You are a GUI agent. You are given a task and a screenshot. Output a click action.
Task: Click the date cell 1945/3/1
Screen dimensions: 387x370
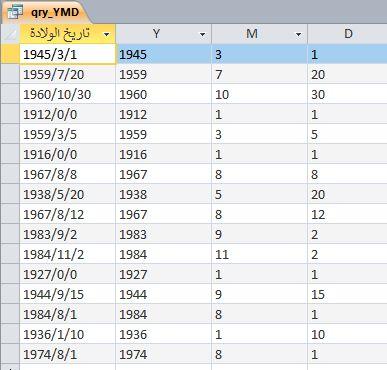68,54
